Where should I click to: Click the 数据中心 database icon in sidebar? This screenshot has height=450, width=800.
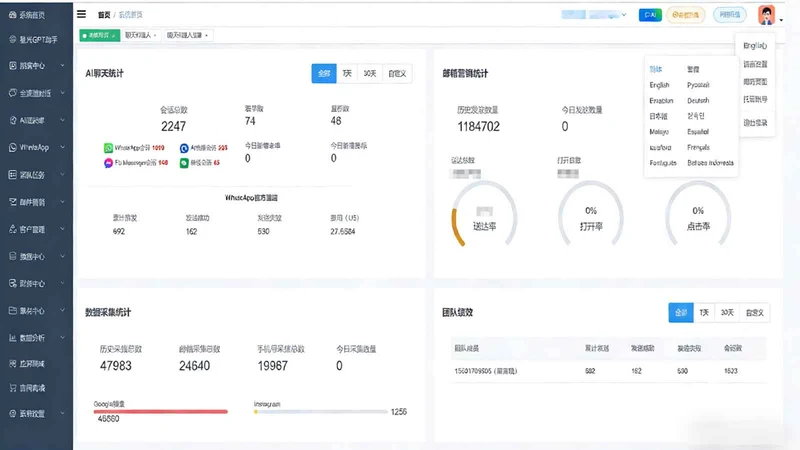[13, 256]
